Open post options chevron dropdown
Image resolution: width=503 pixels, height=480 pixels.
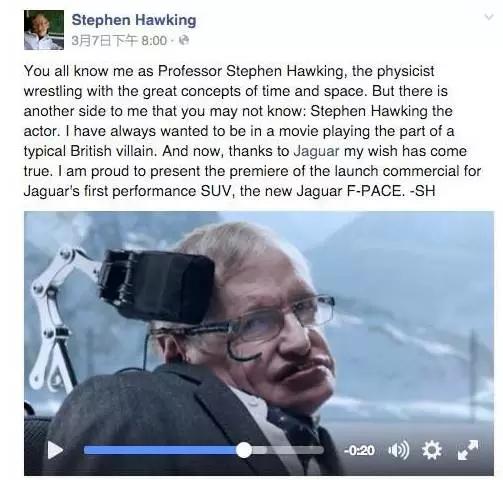click(488, 17)
